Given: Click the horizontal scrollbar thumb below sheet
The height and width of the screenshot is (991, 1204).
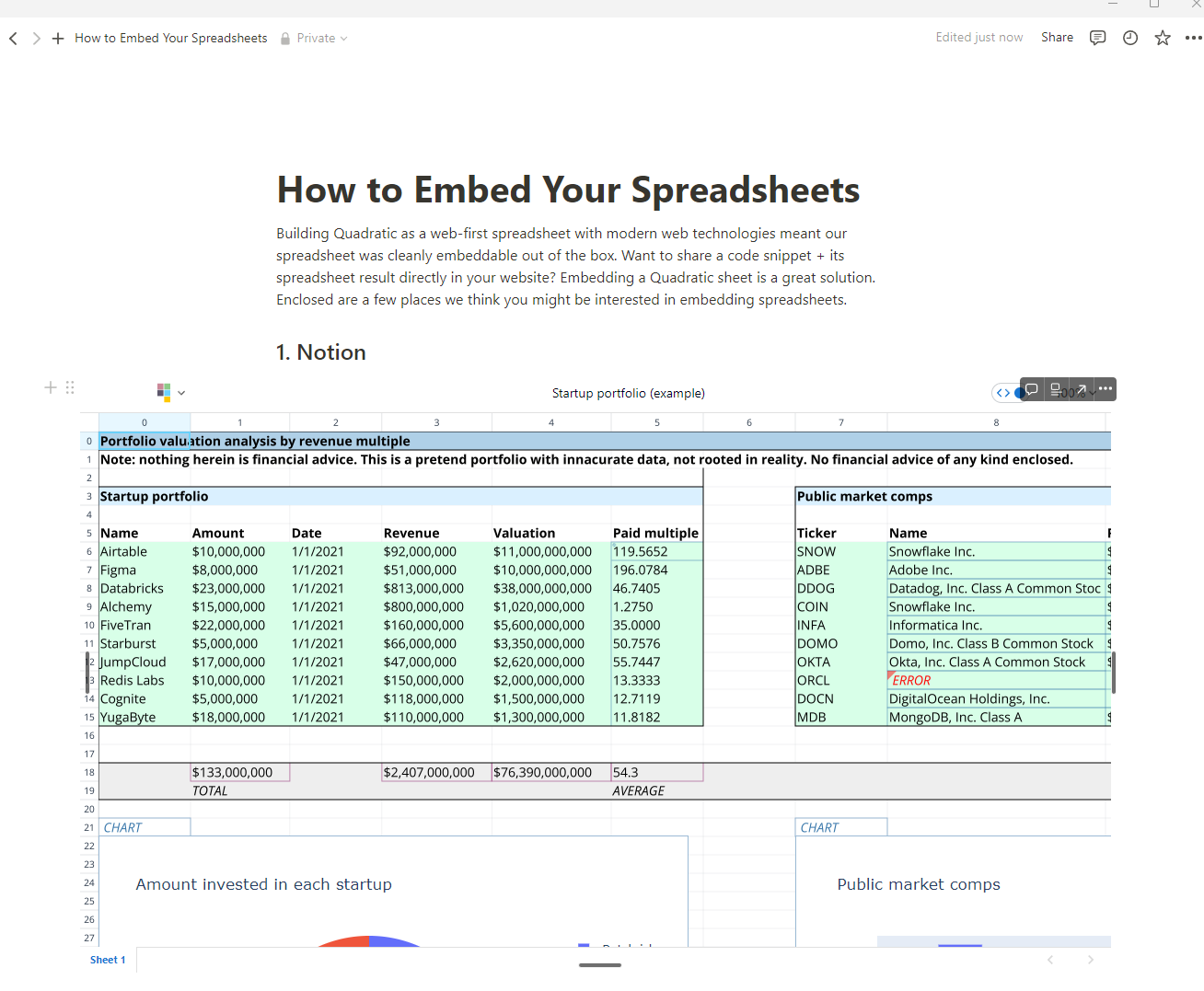Looking at the screenshot, I should point(600,965).
